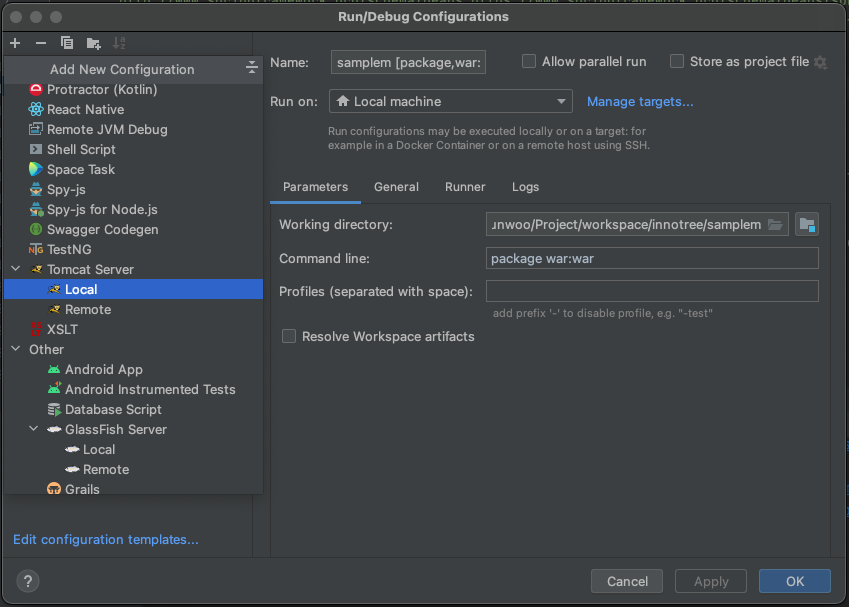Select Remote under Tomcat Server
This screenshot has height=607, width=849.
[x=133, y=309]
